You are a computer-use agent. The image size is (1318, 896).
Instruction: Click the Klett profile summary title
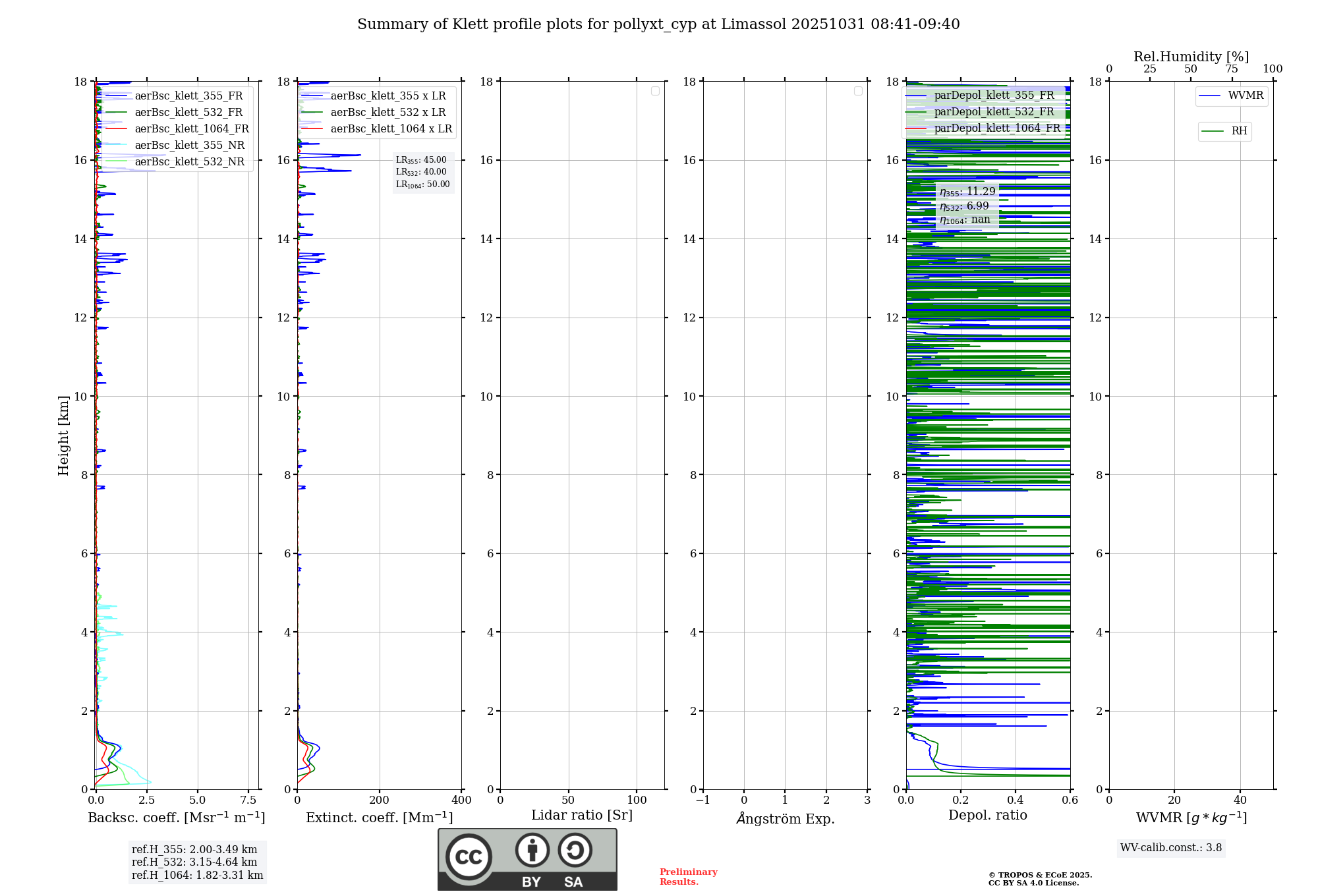(x=658, y=24)
